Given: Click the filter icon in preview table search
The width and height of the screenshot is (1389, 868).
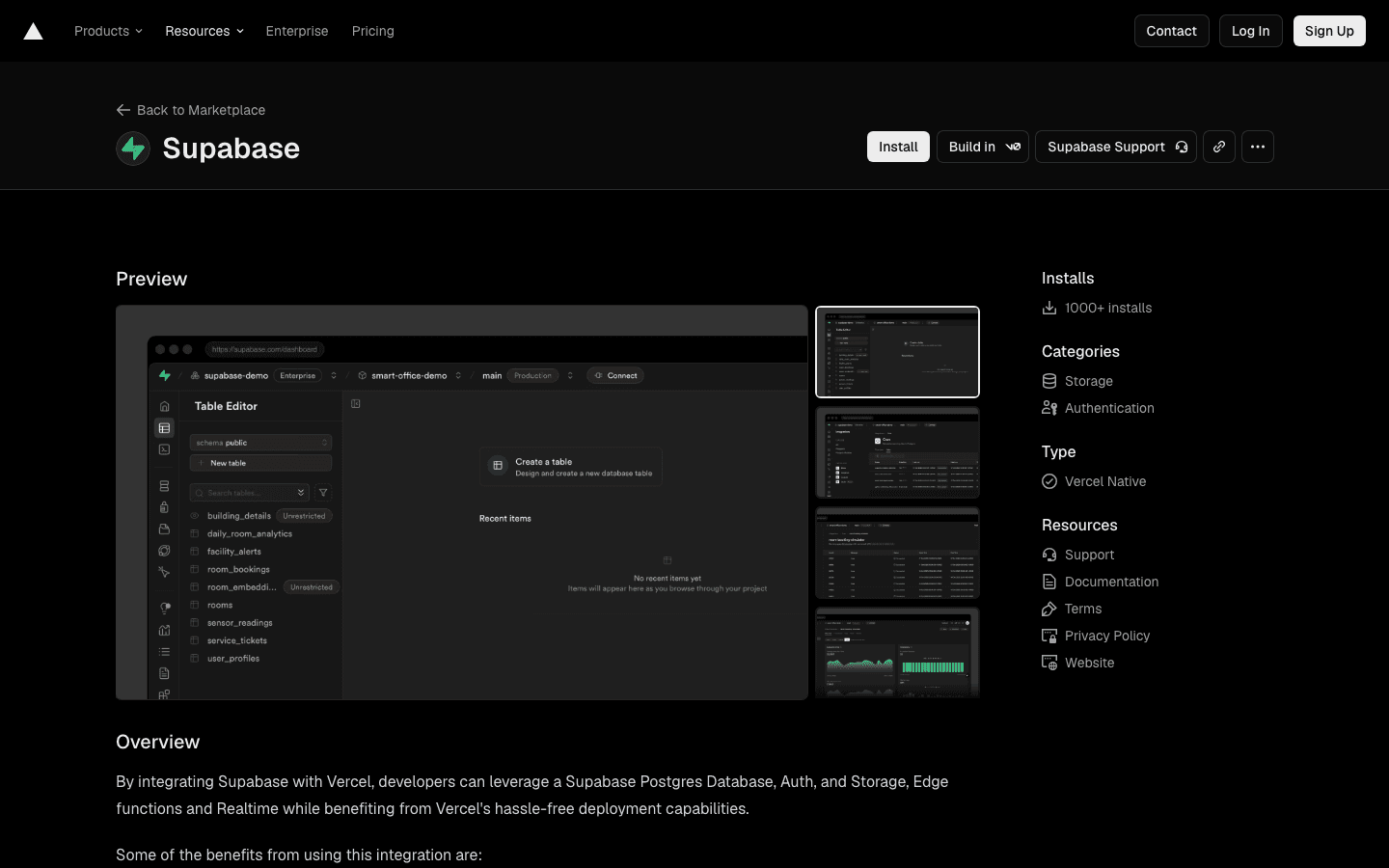Looking at the screenshot, I should click(x=323, y=493).
